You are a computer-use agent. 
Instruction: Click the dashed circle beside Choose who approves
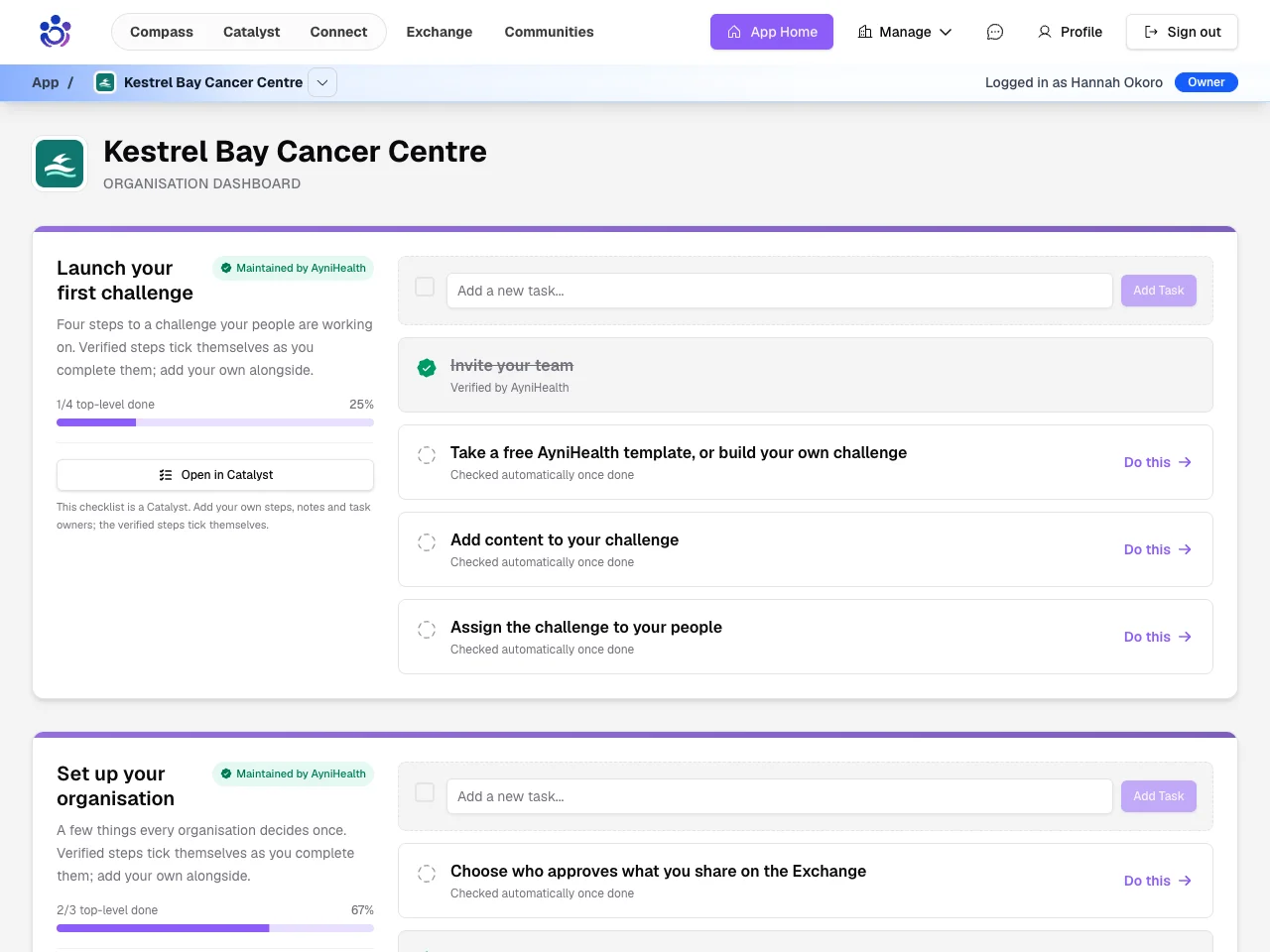coord(427,874)
